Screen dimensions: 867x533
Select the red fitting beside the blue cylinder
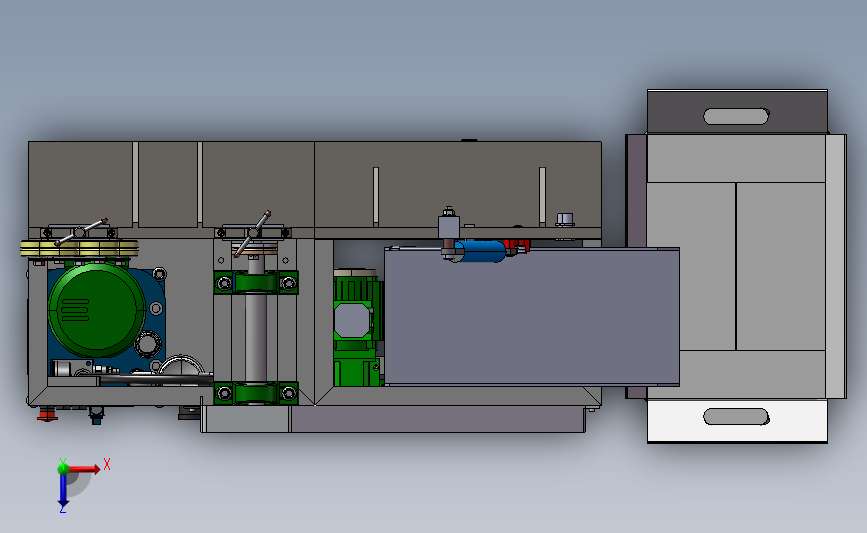(517, 245)
